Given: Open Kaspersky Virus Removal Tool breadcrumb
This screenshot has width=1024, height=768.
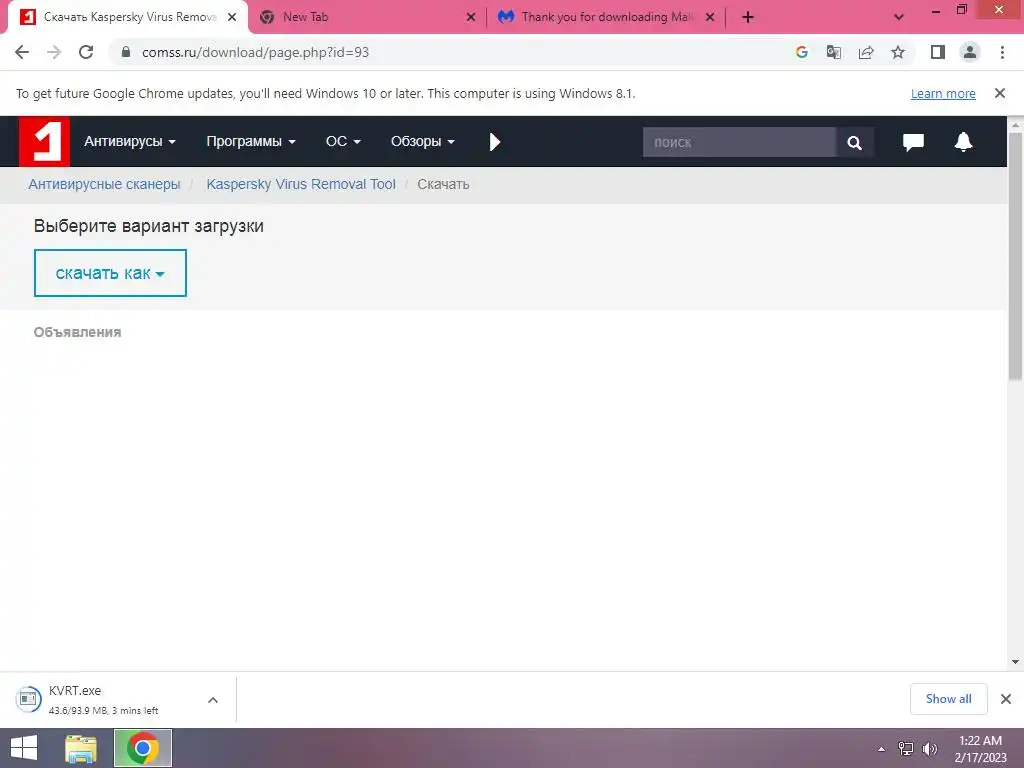Looking at the screenshot, I should (301, 184).
